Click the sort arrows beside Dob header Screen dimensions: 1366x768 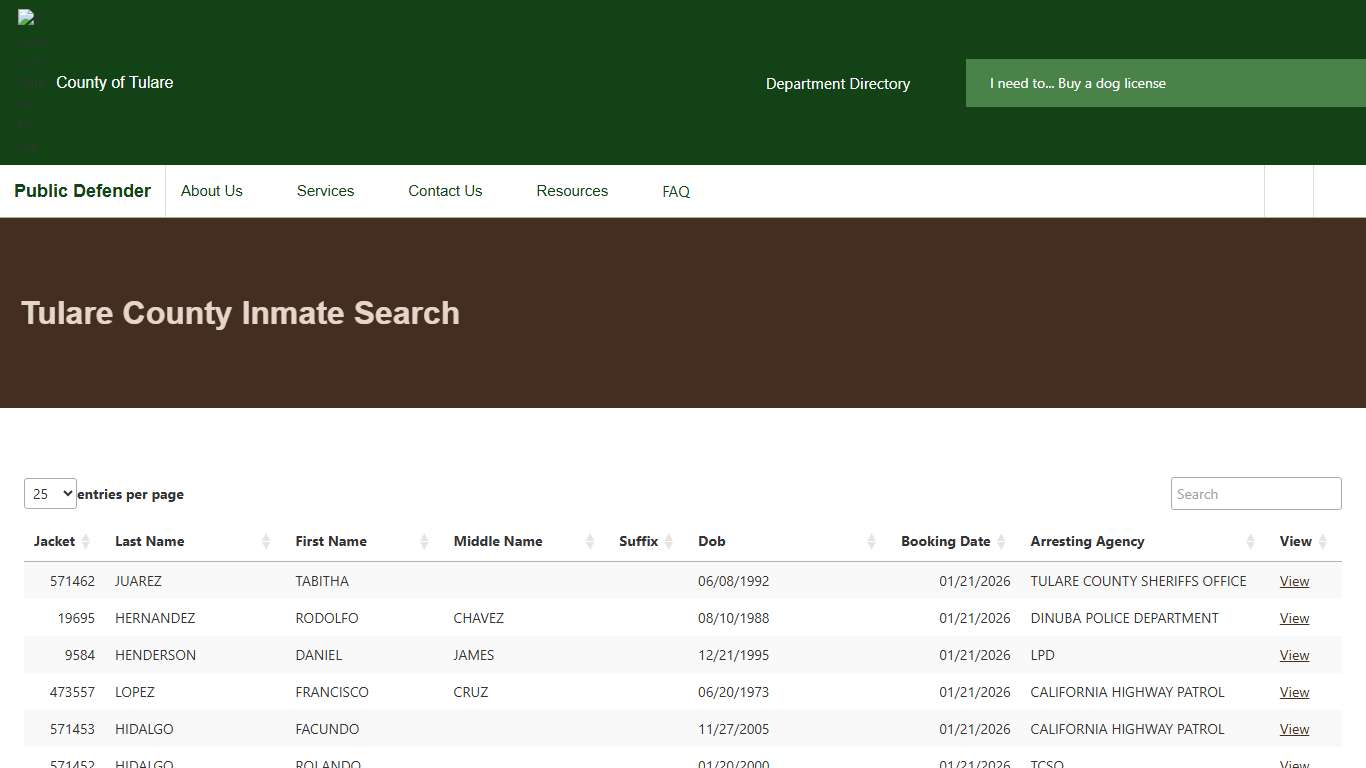point(872,541)
